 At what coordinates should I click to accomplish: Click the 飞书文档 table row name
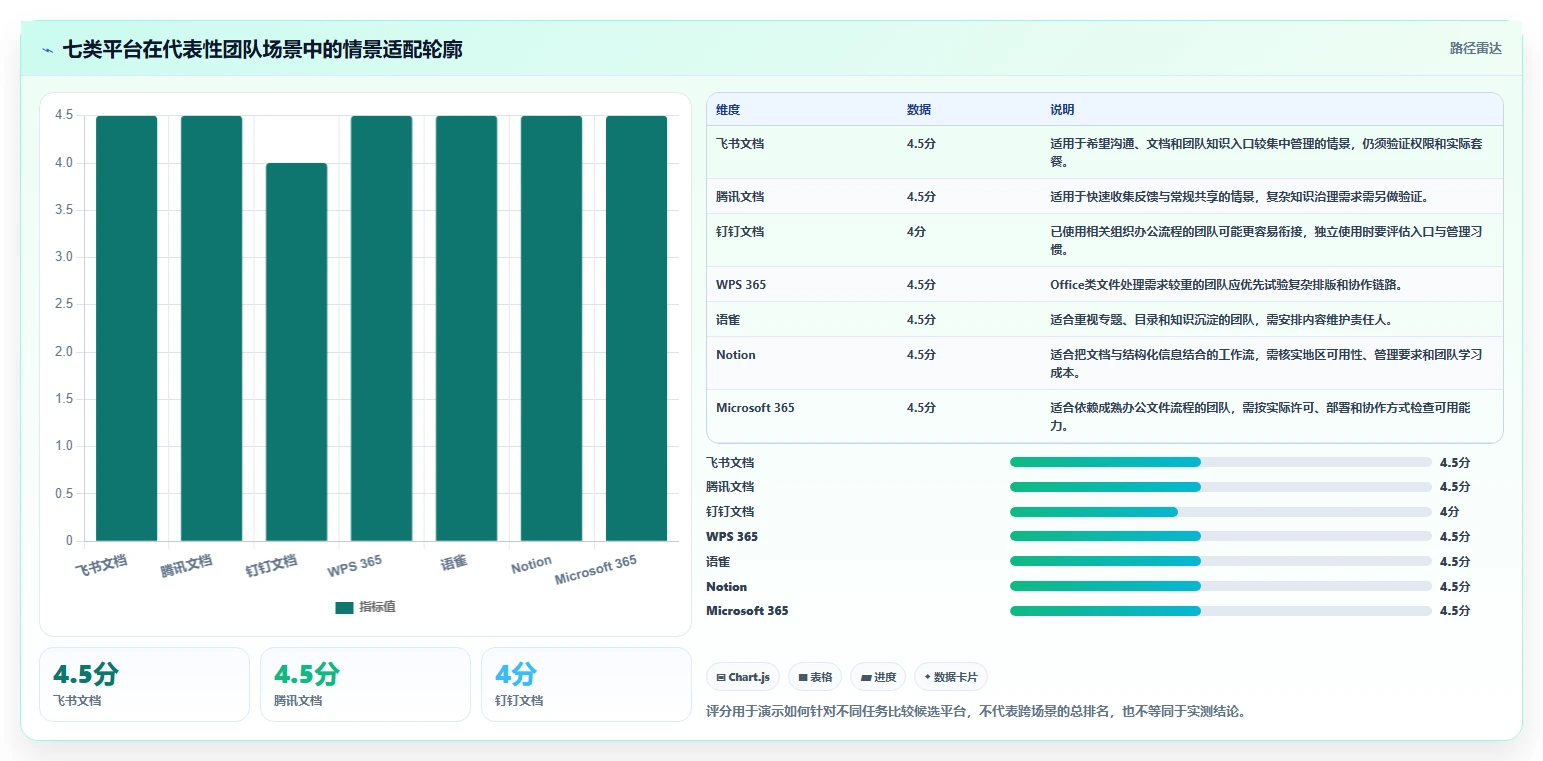pyautogui.click(x=740, y=144)
